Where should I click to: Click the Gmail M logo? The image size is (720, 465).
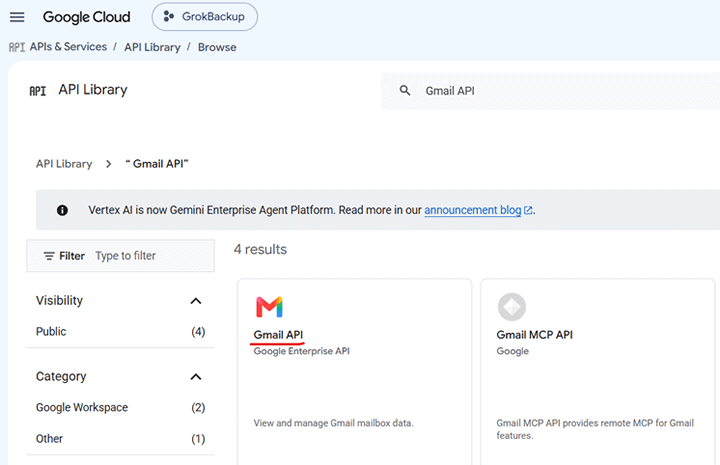coord(269,307)
